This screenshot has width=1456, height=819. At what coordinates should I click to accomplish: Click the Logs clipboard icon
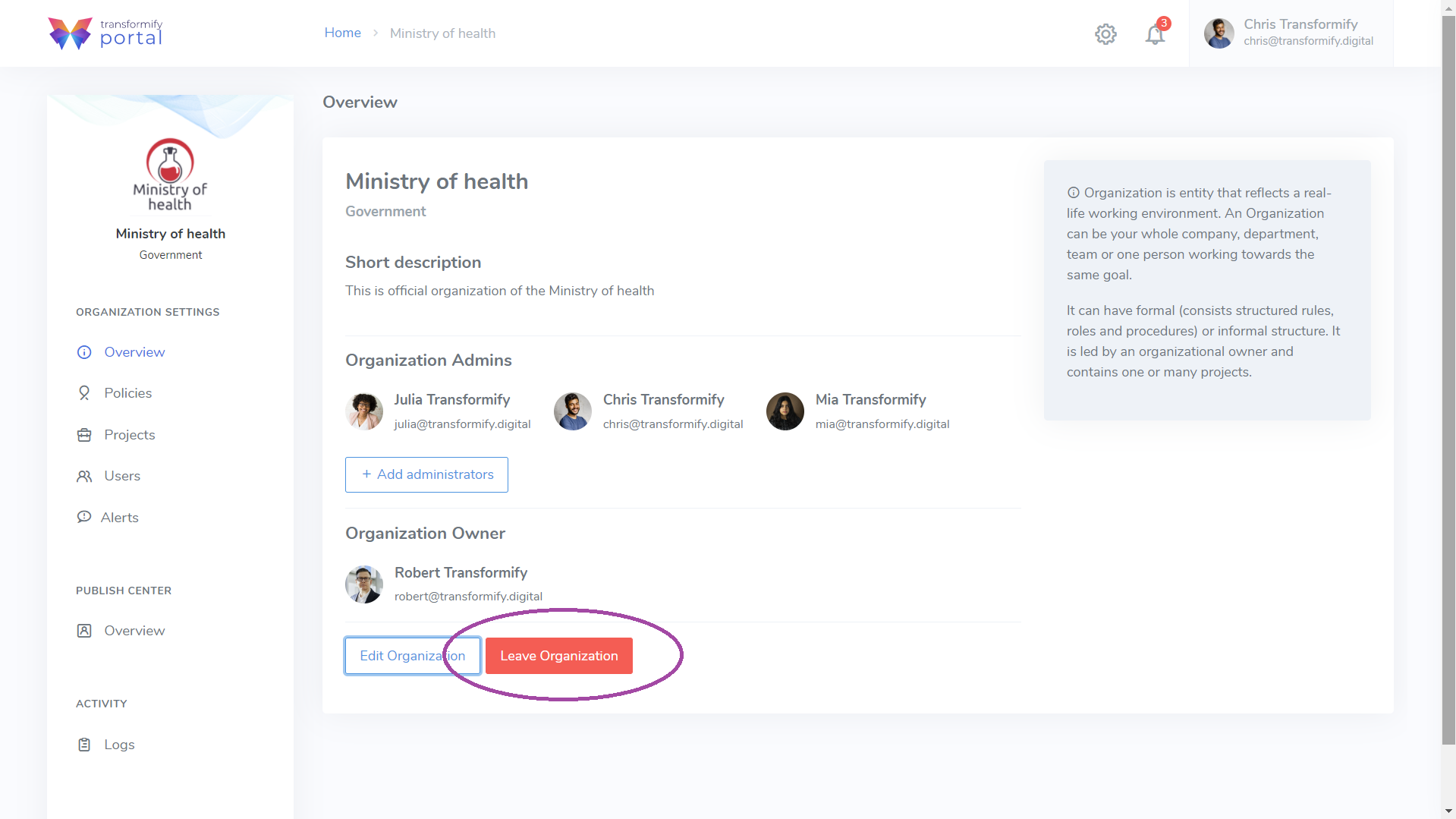point(84,745)
